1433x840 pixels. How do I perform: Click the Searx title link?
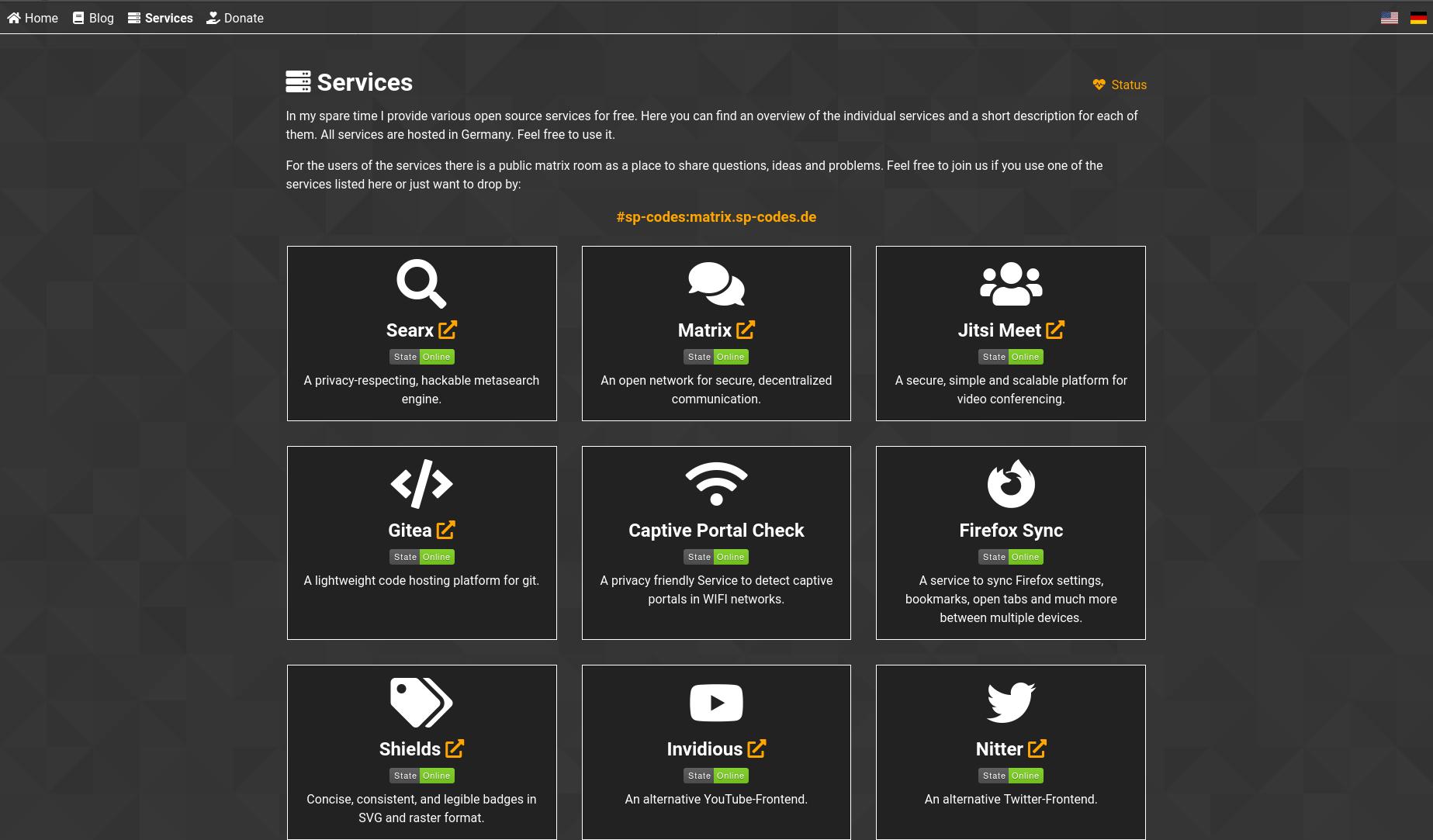pyautogui.click(x=410, y=330)
